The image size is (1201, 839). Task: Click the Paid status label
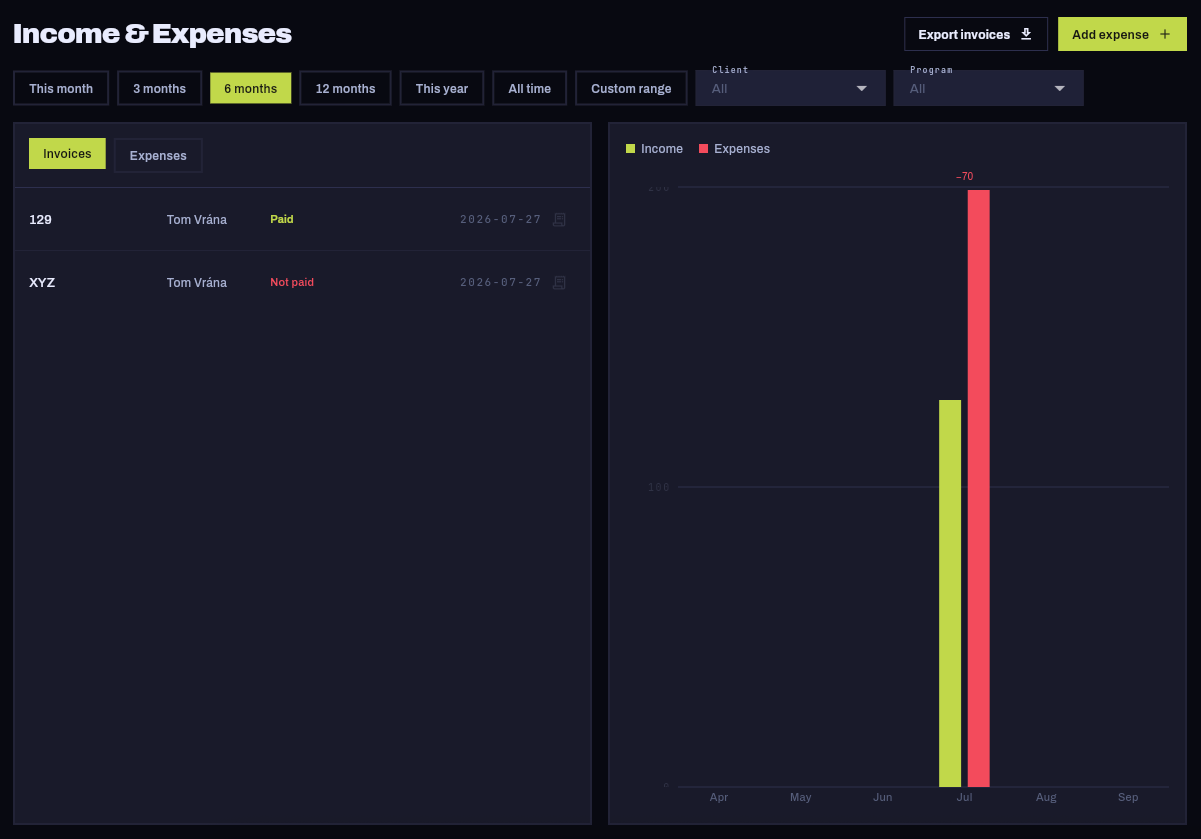point(282,219)
